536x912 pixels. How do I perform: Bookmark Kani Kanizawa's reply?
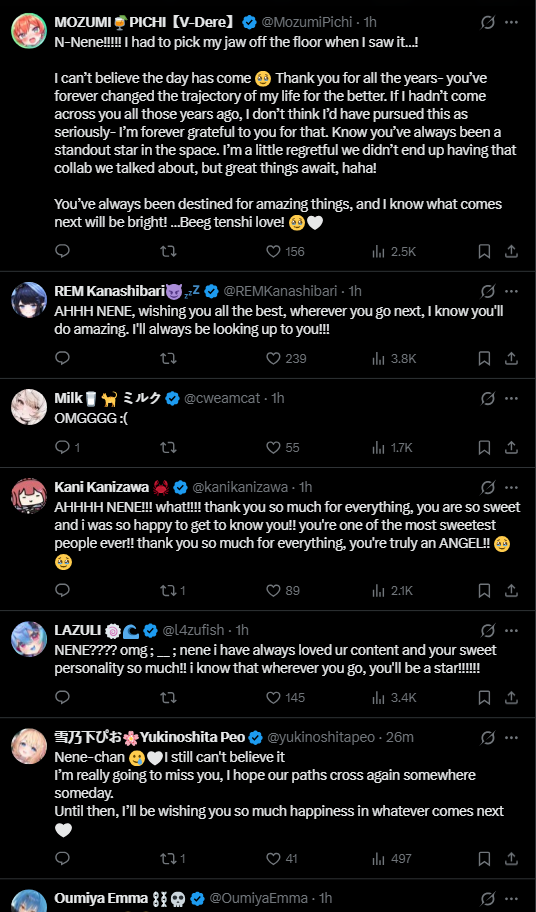(x=484, y=590)
